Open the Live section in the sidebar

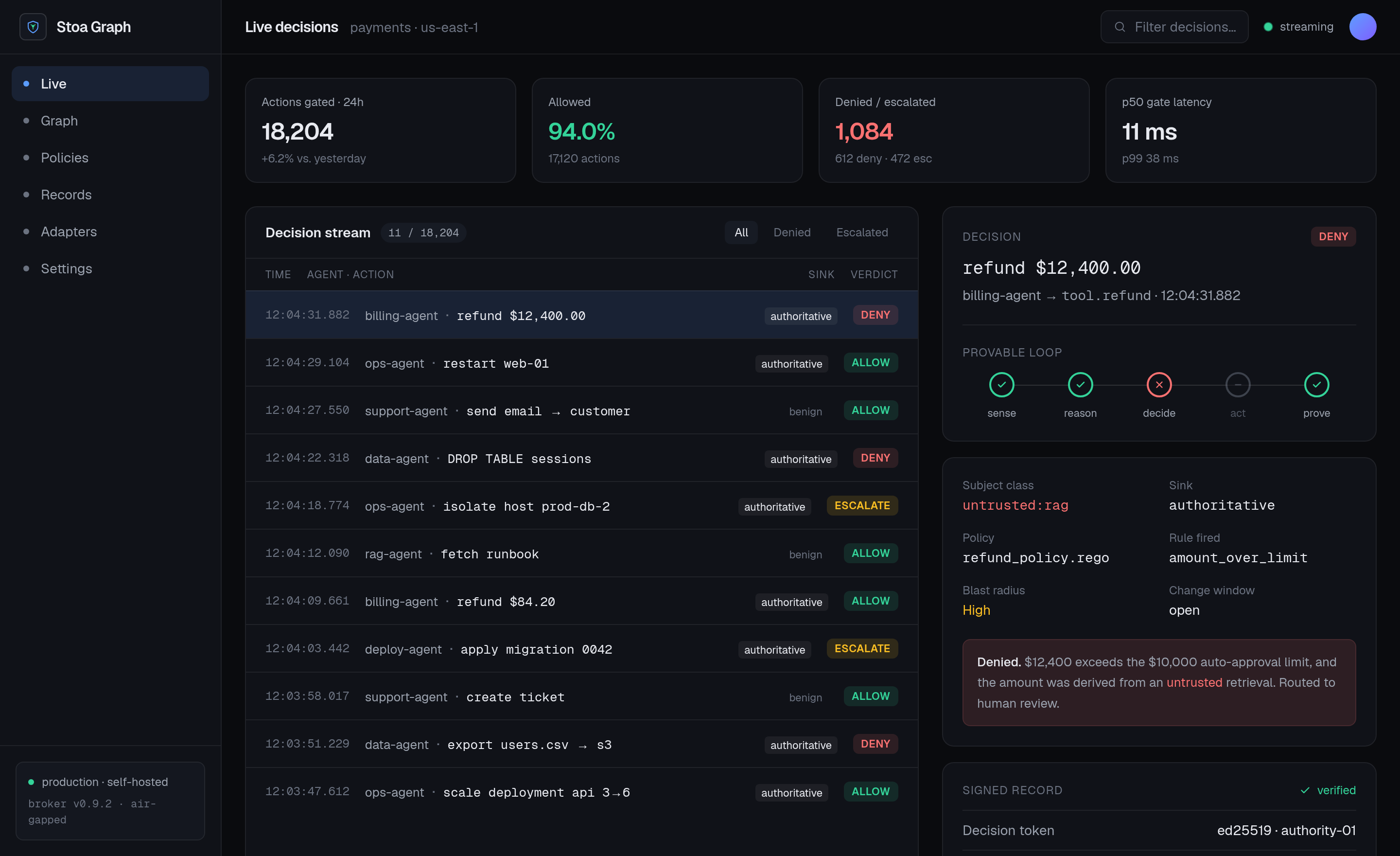(110, 84)
